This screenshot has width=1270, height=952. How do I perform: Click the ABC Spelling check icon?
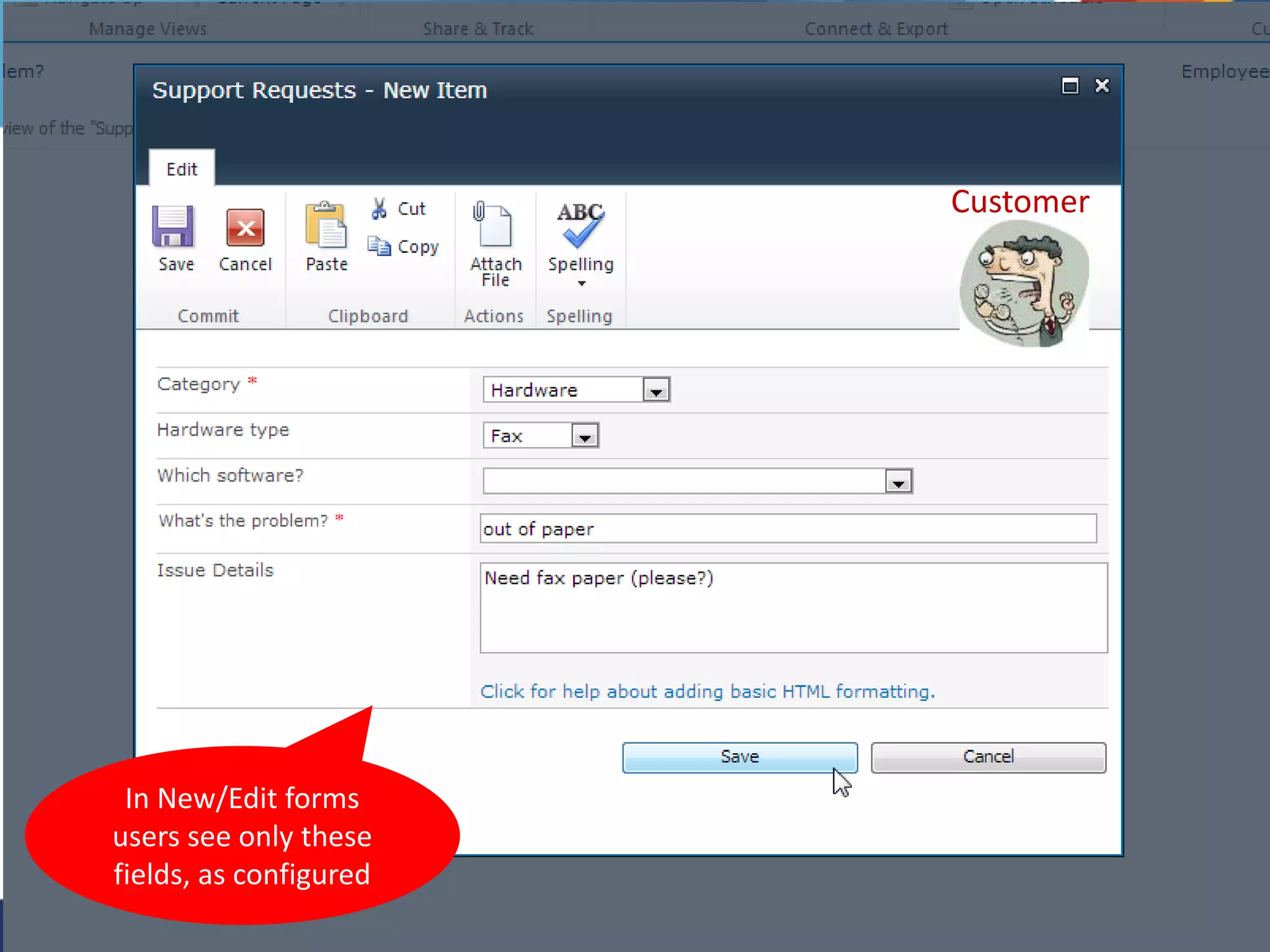click(x=580, y=224)
